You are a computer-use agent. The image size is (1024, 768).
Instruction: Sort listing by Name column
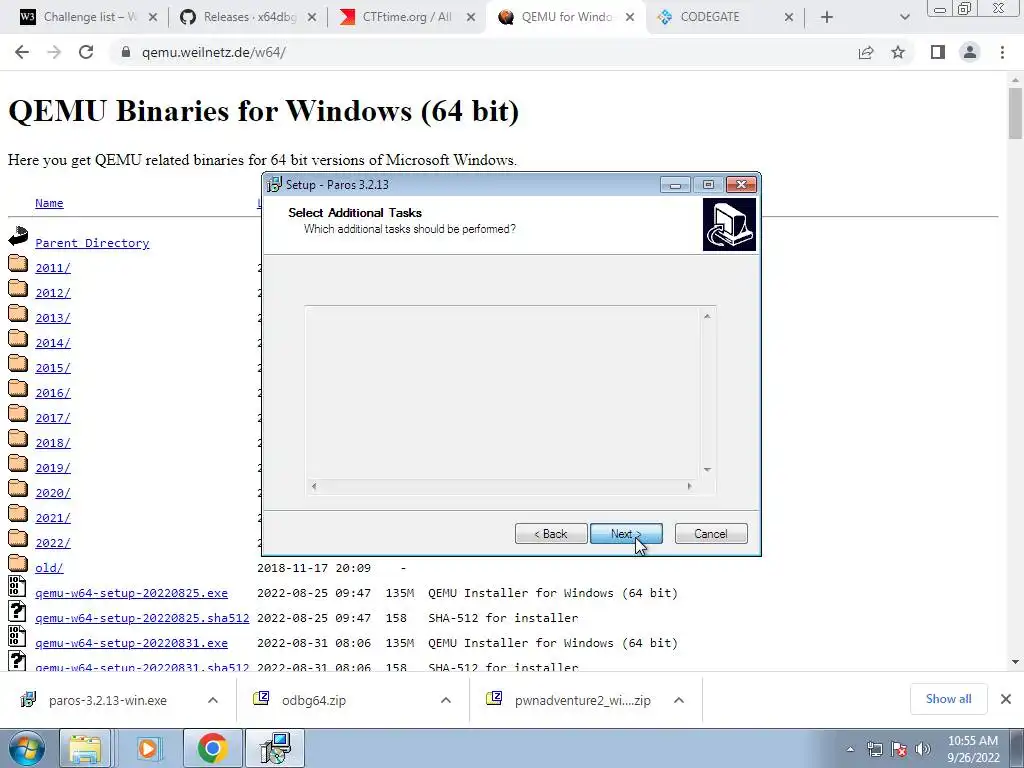49,203
